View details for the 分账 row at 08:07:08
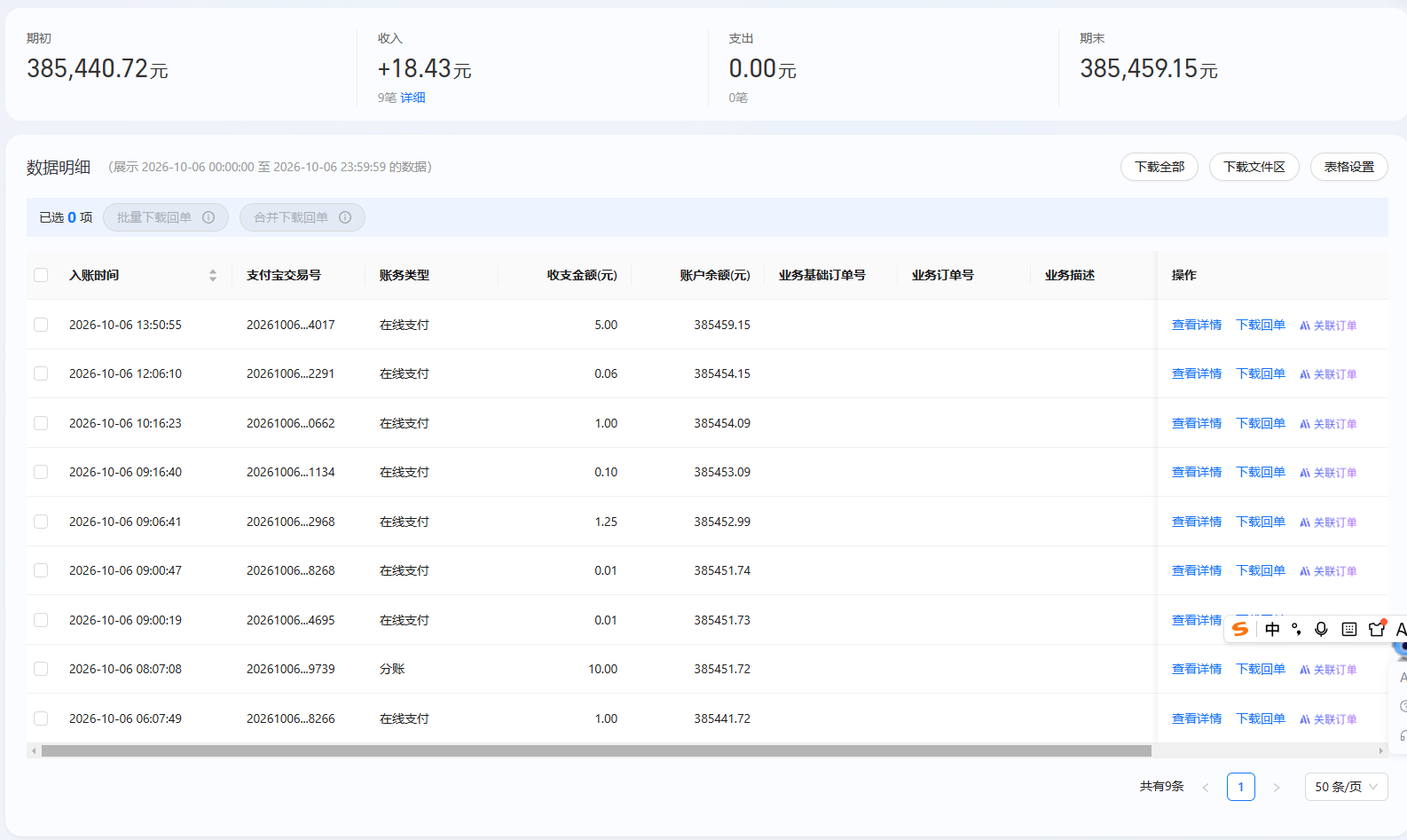The image size is (1407, 840). point(1197,669)
